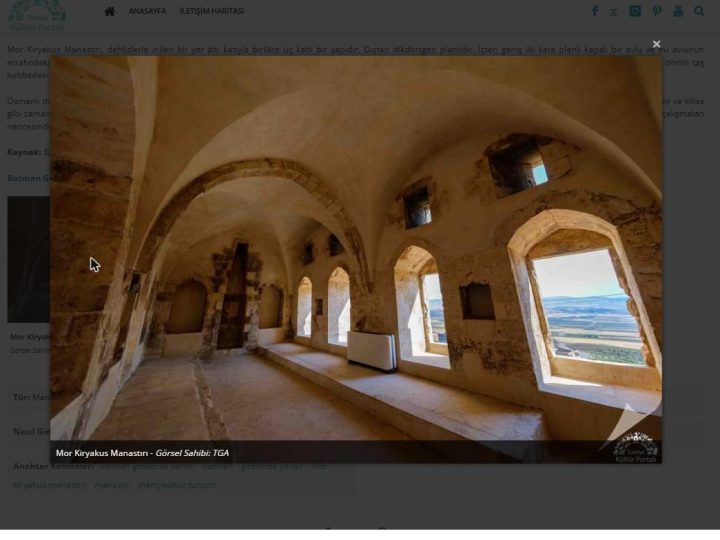The height and width of the screenshot is (540, 720).
Task: Click the dark thumbnail behind the lightbox
Action: pyautogui.click(x=28, y=259)
